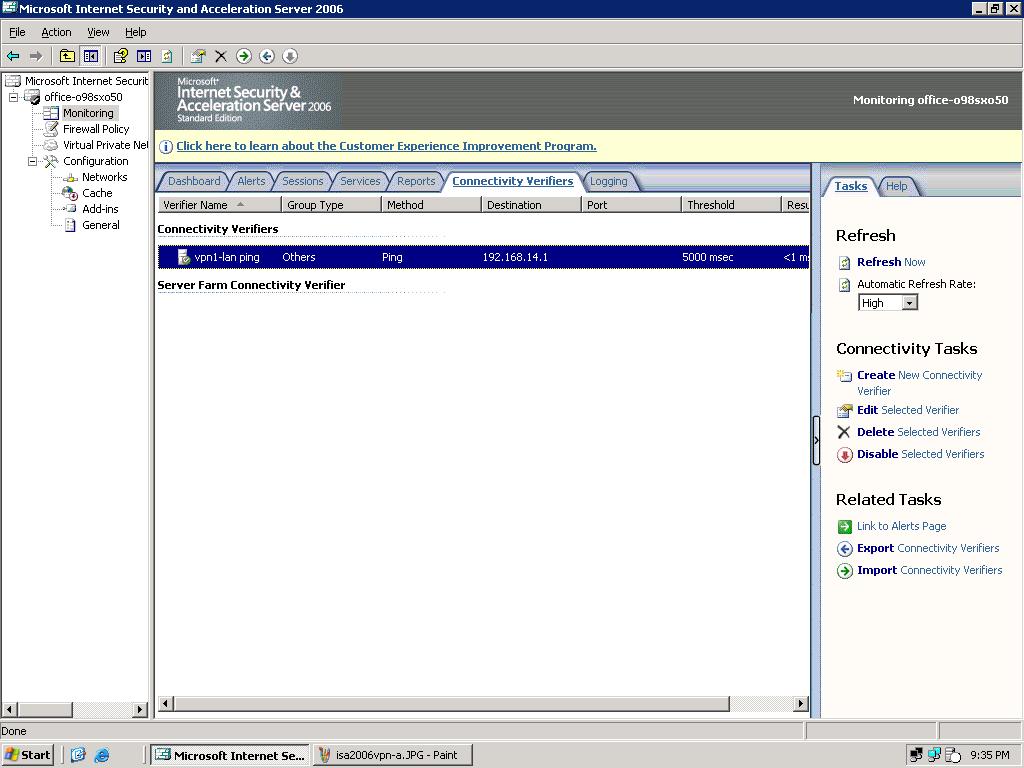
Task: Switch to the Sessions tab
Action: point(302,182)
